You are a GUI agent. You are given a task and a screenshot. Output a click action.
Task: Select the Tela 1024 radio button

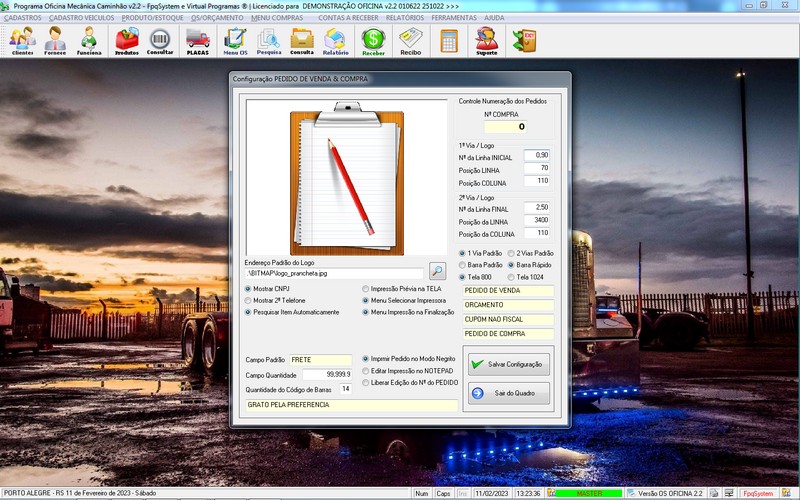pos(511,276)
